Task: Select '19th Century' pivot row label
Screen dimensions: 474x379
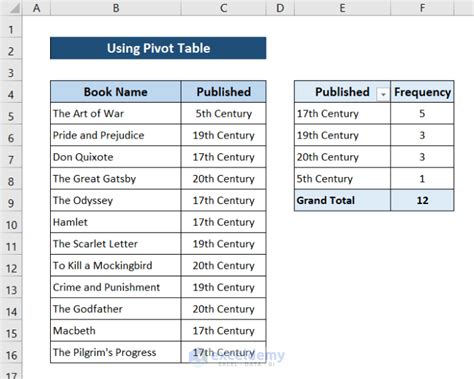Action: tap(342, 135)
